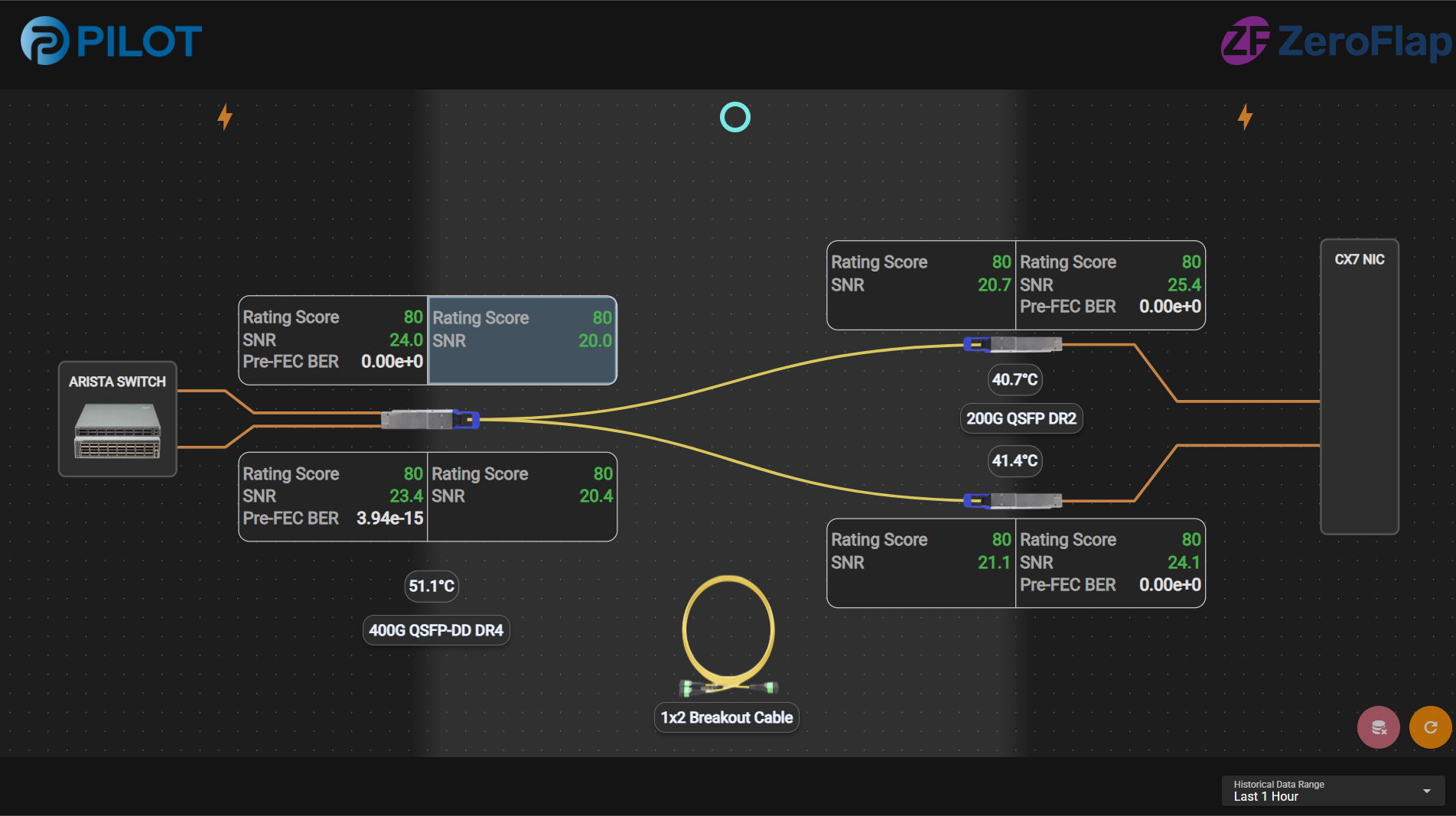Click the ZeroFlap logo
Image resolution: width=1456 pixels, height=816 pixels.
(1336, 41)
